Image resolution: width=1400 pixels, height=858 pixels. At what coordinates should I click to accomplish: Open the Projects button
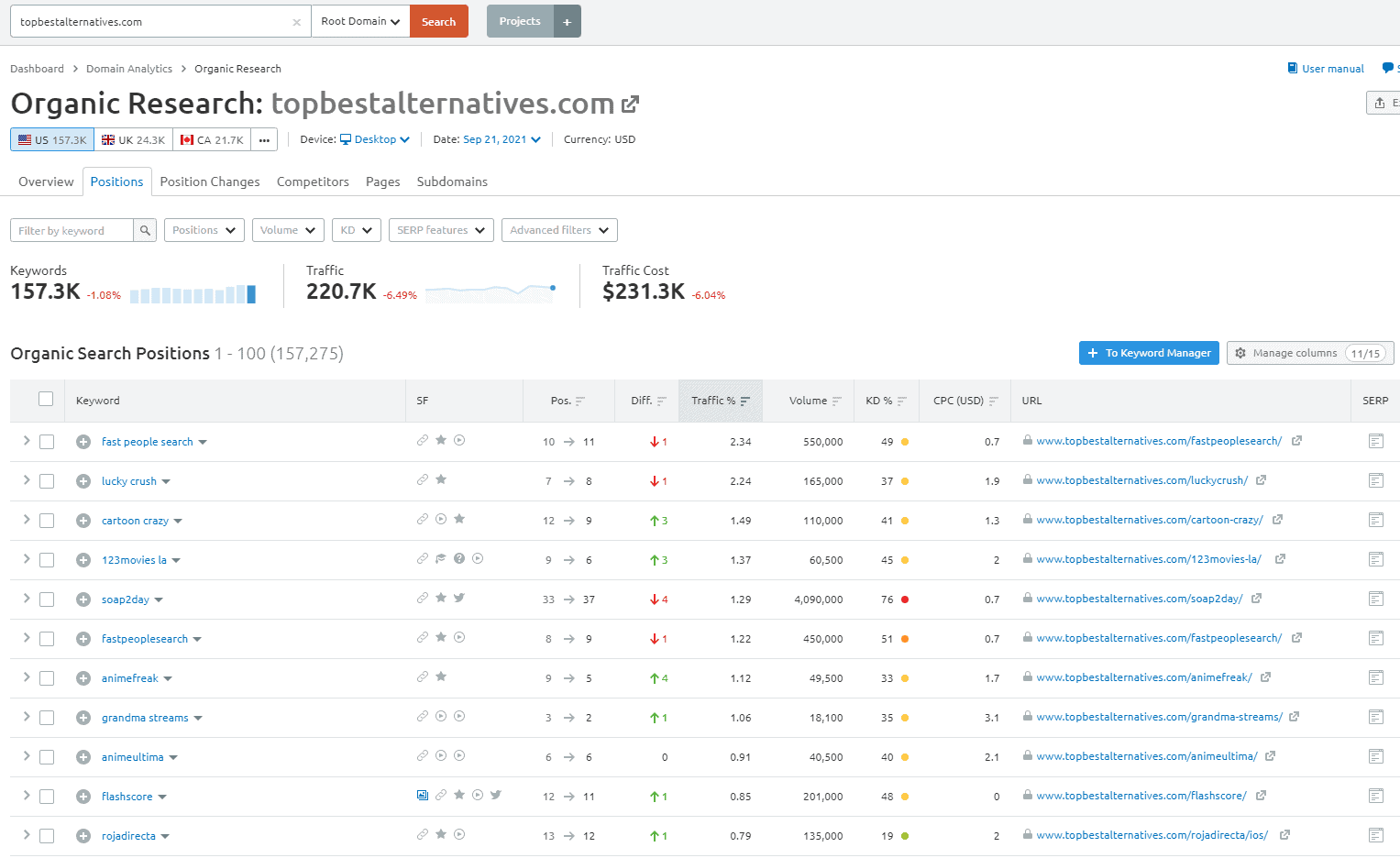click(x=520, y=21)
